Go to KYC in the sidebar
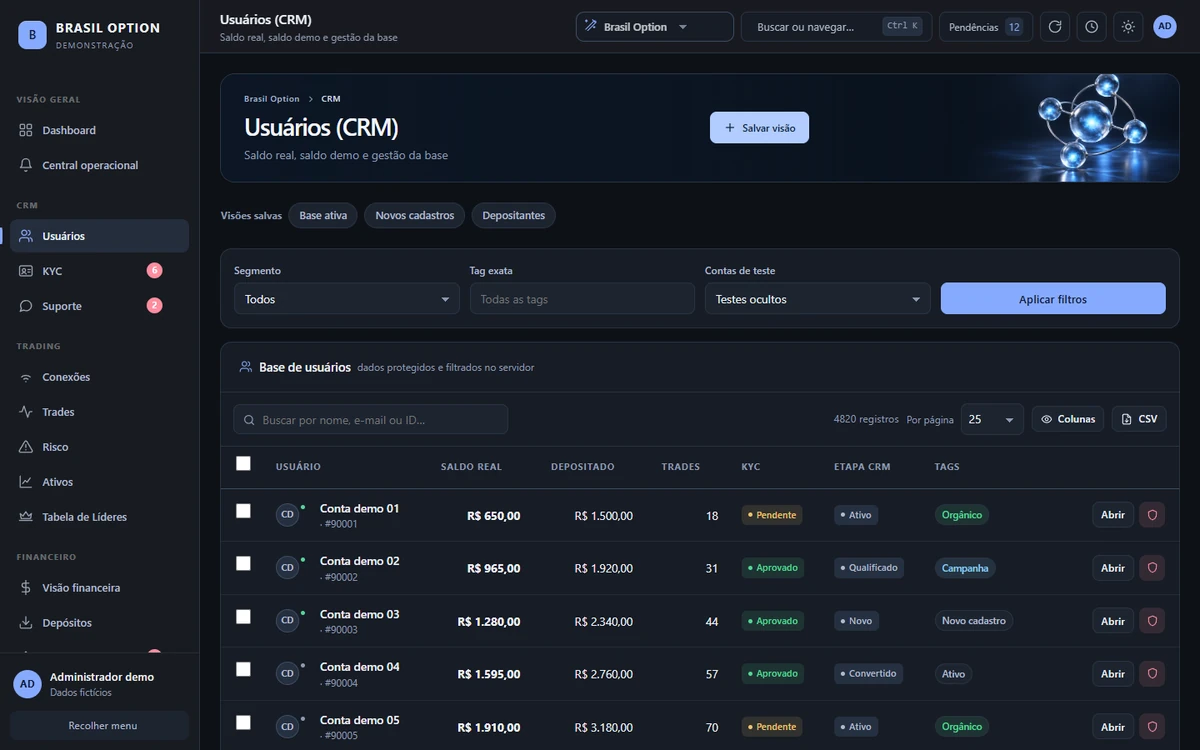The height and width of the screenshot is (750, 1200). (99, 271)
